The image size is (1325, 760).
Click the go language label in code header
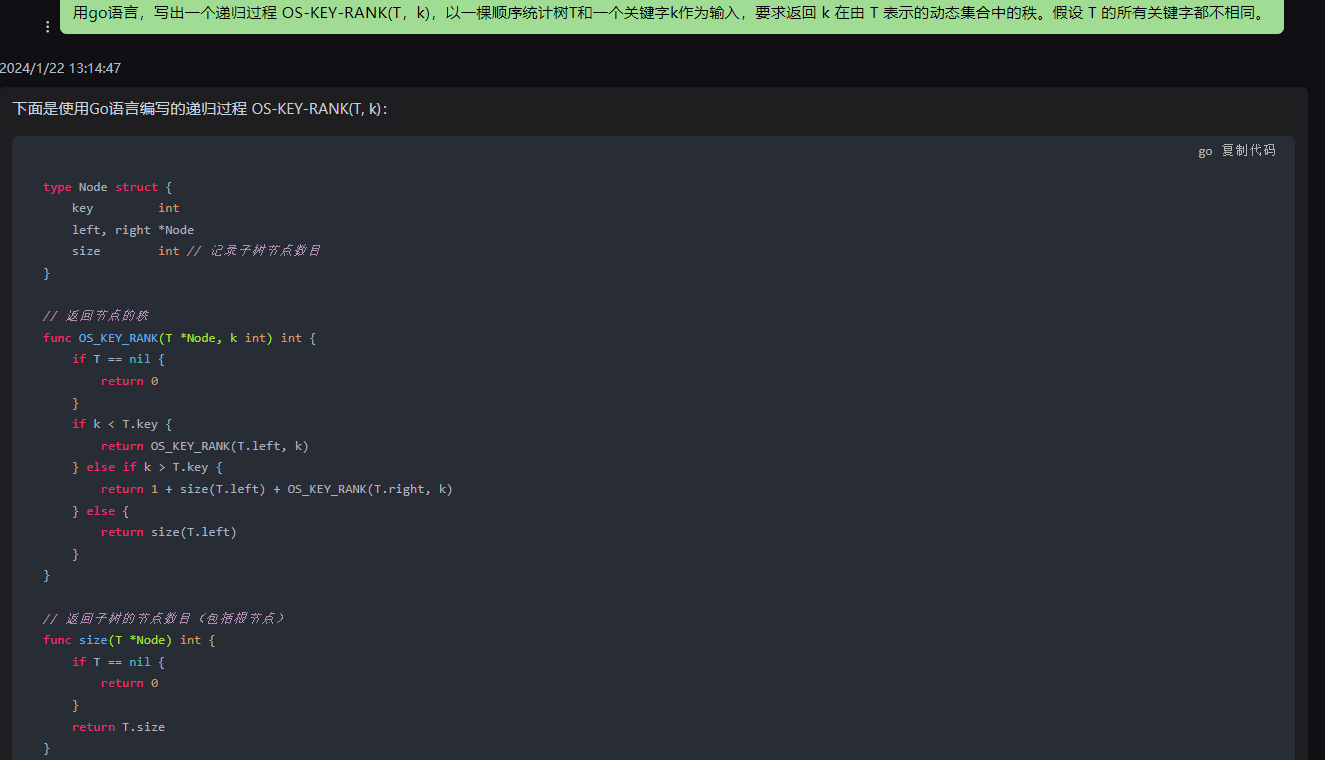coord(1205,151)
